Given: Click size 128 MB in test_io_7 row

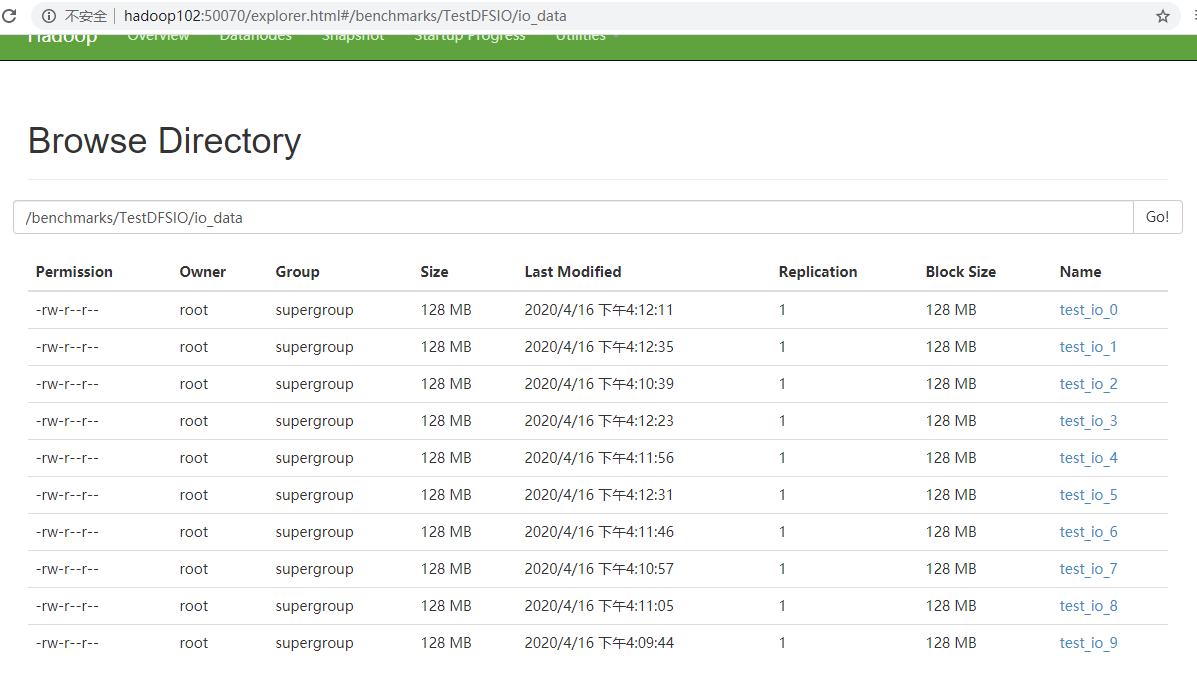Looking at the screenshot, I should pos(446,569).
